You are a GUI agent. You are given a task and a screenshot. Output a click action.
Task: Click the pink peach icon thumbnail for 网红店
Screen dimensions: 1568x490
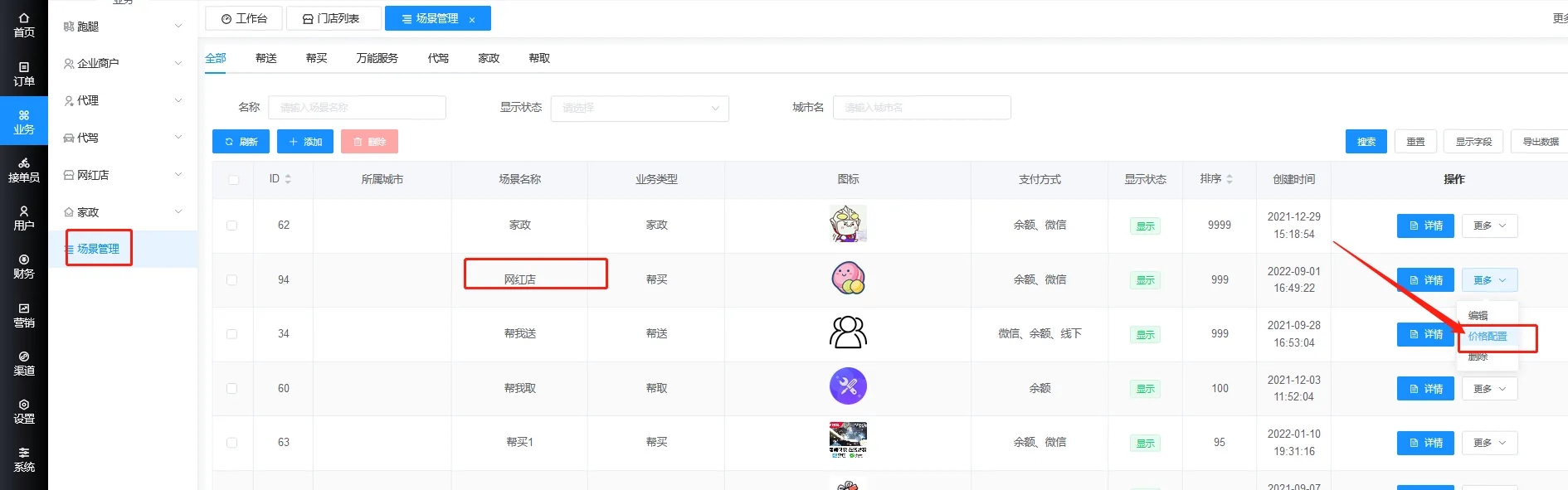tap(848, 279)
